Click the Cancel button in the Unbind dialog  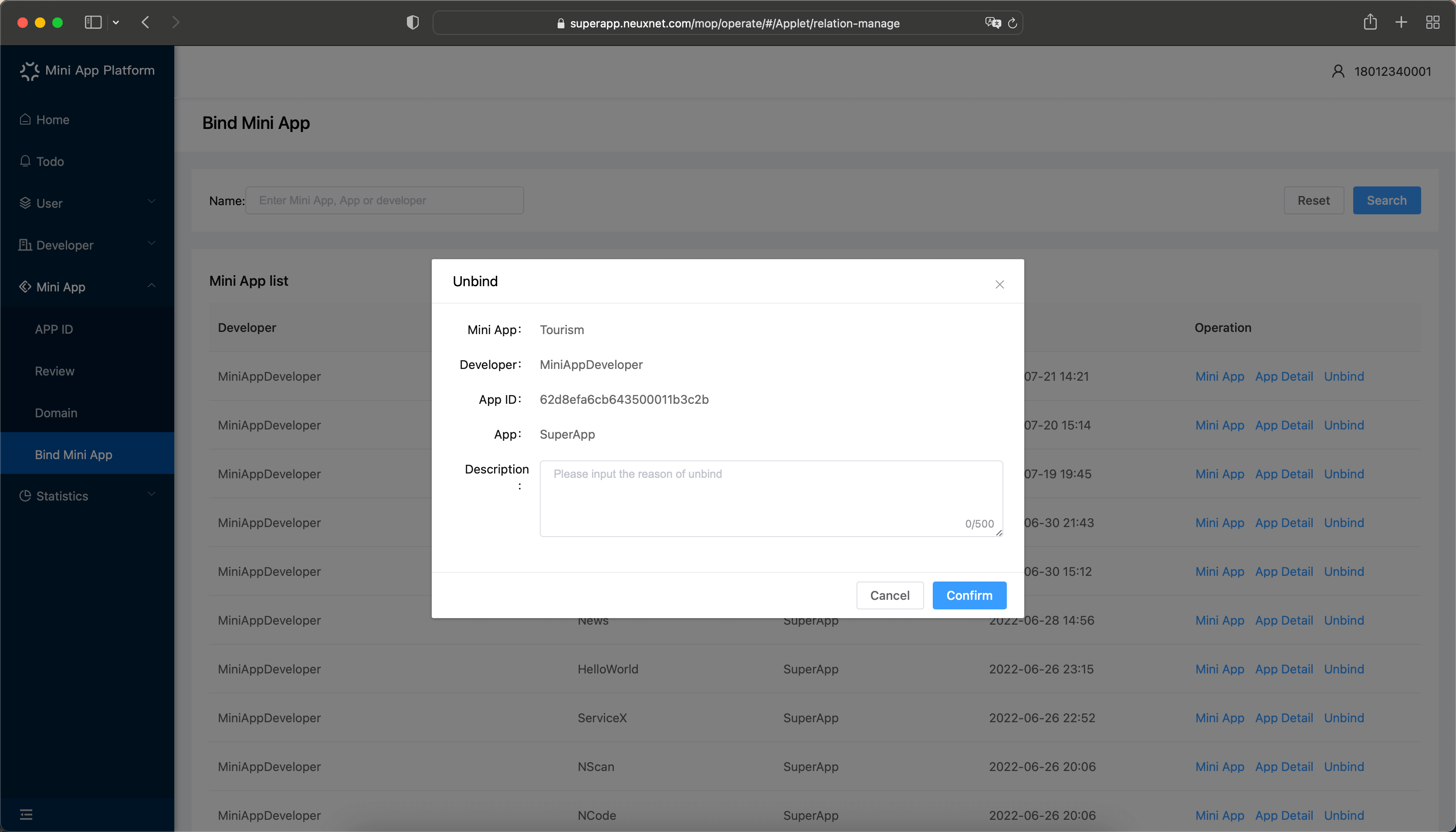(890, 595)
